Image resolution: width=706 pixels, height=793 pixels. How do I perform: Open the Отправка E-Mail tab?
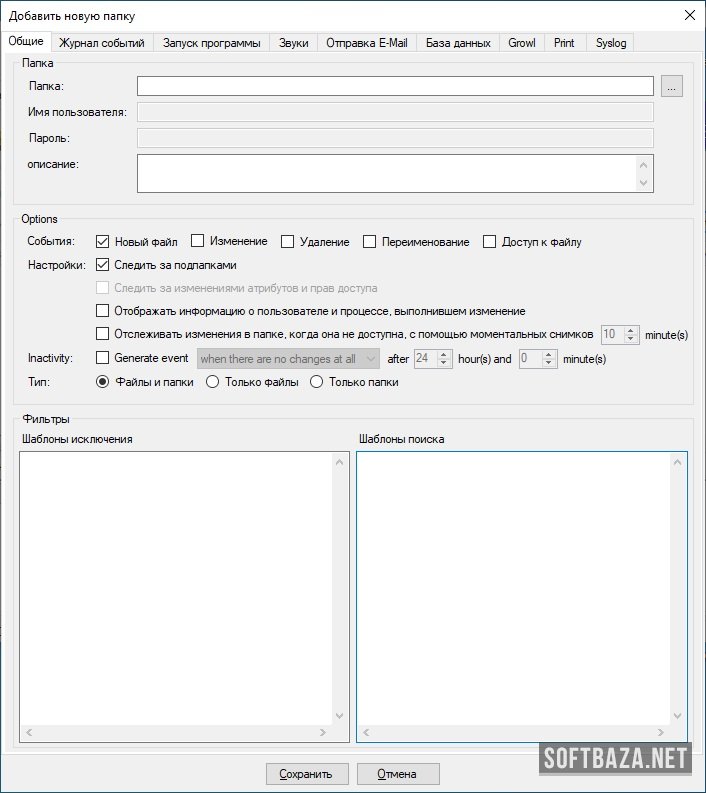tap(367, 43)
